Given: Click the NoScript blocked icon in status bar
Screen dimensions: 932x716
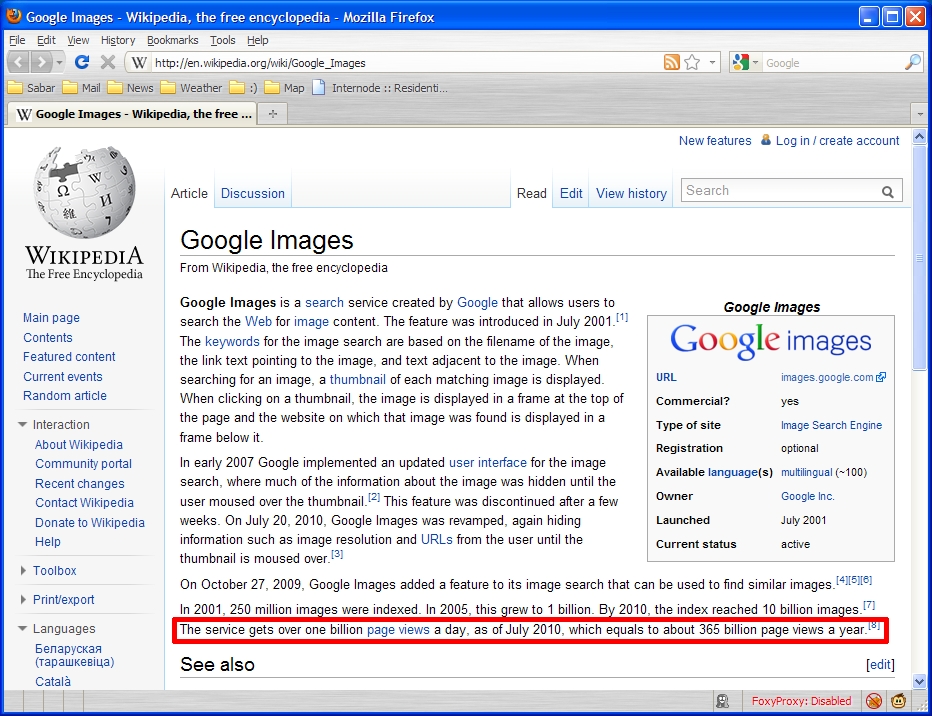Looking at the screenshot, I should pyautogui.click(x=873, y=701).
